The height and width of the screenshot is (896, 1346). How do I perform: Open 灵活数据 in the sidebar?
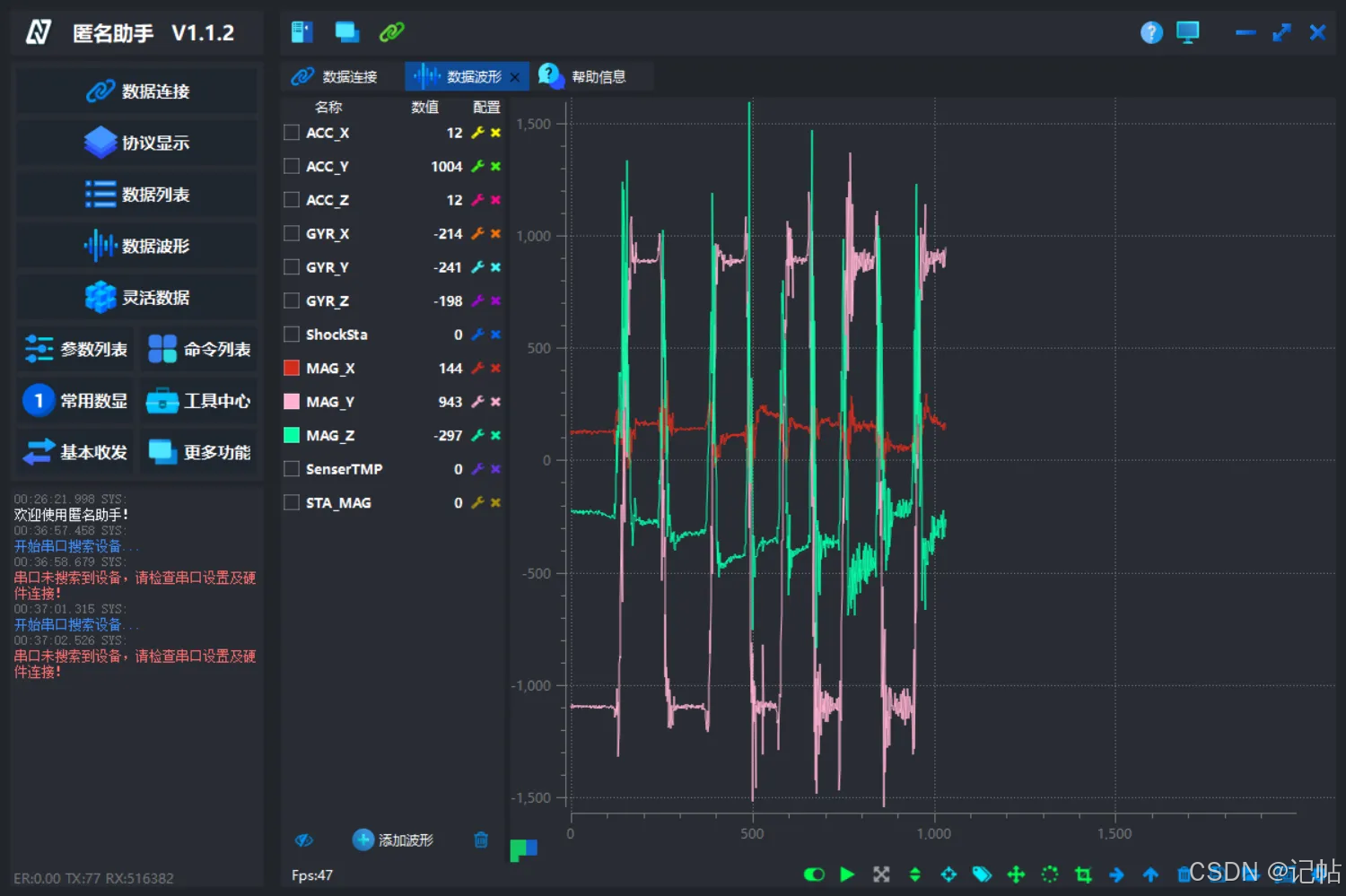point(137,298)
